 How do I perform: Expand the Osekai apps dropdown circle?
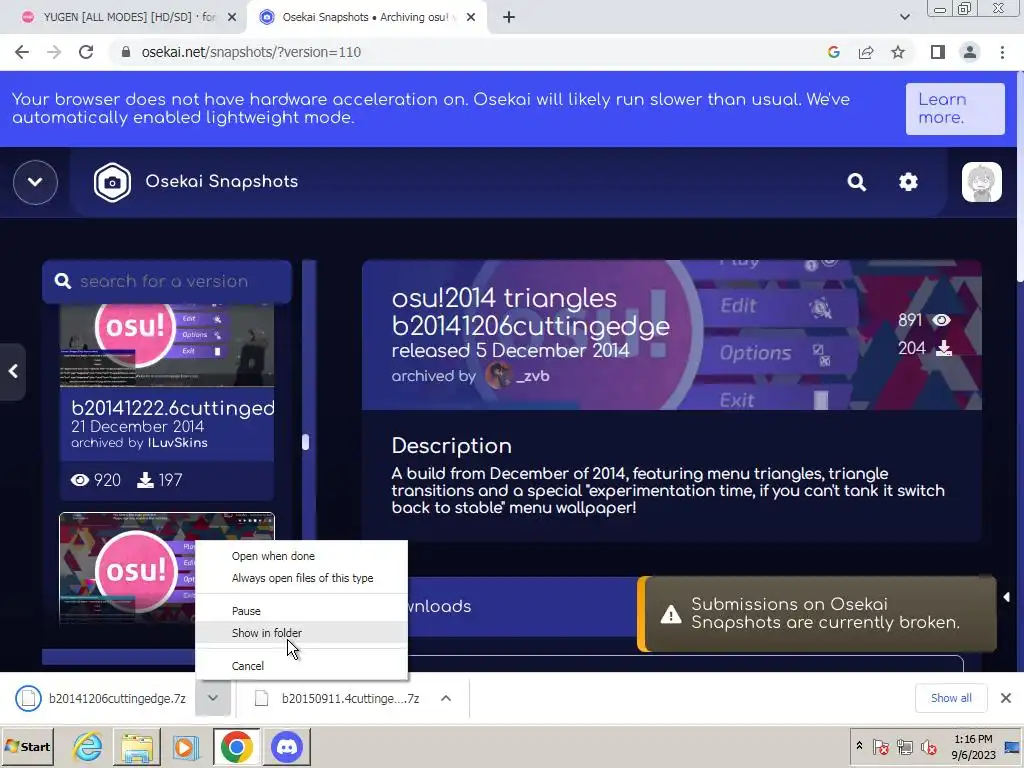click(x=35, y=182)
